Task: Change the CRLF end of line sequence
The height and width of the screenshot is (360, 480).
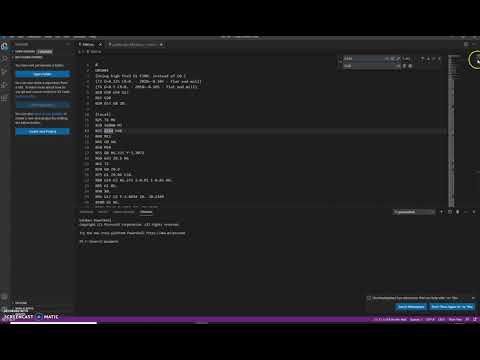Action: [x=441, y=319]
